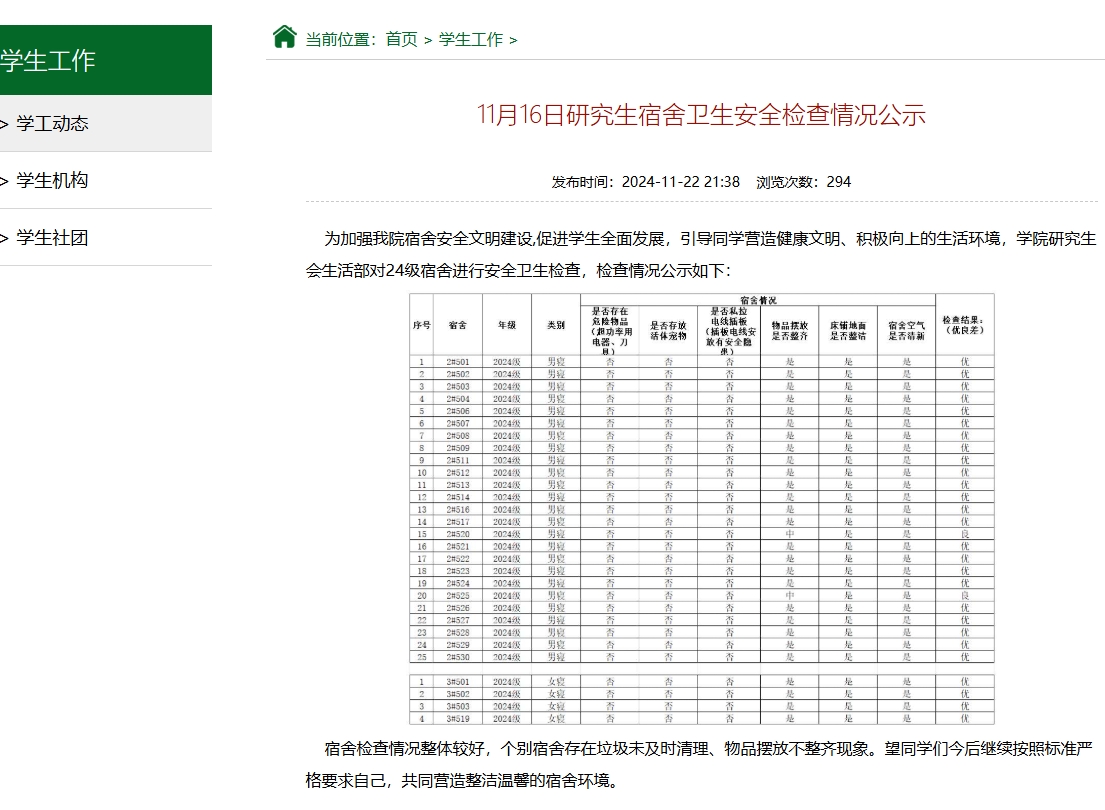Click the dorm cell 3#519 in the last row
The width and height of the screenshot is (1105, 810).
click(458, 718)
